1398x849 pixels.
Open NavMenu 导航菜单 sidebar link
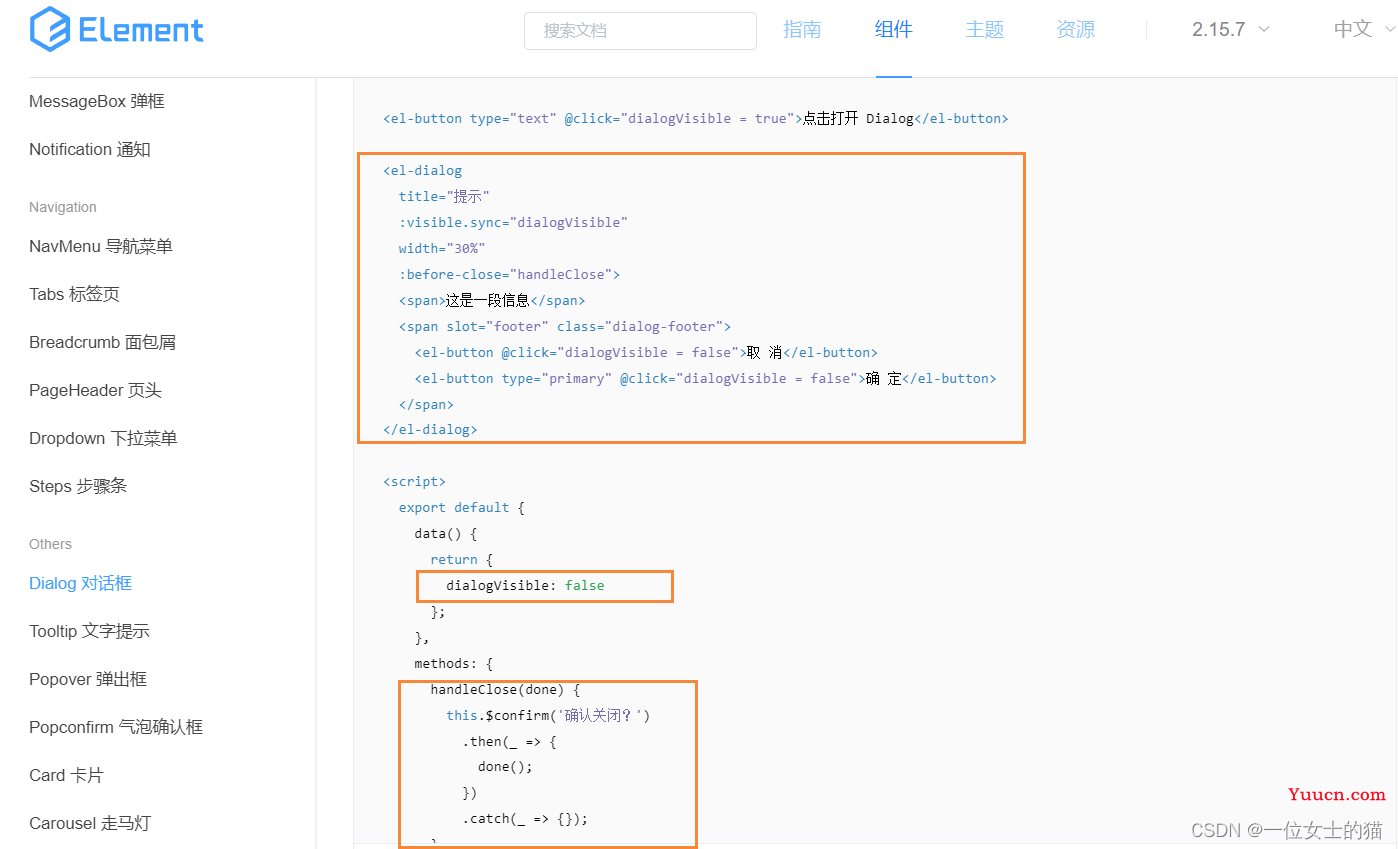[x=101, y=246]
